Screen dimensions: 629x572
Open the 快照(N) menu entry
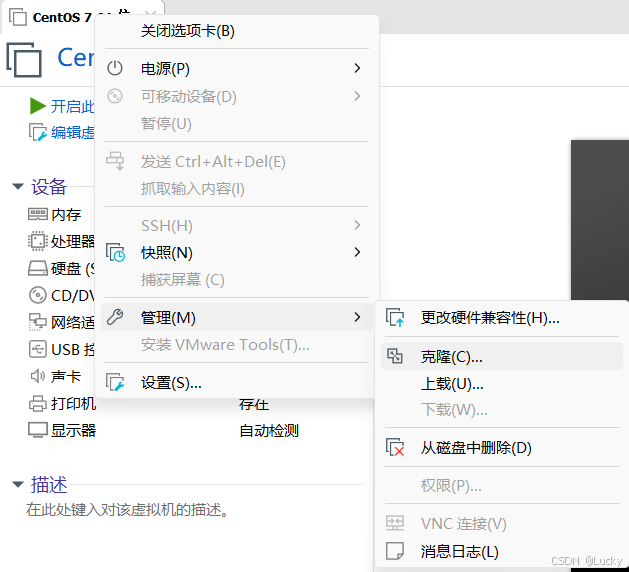237,252
